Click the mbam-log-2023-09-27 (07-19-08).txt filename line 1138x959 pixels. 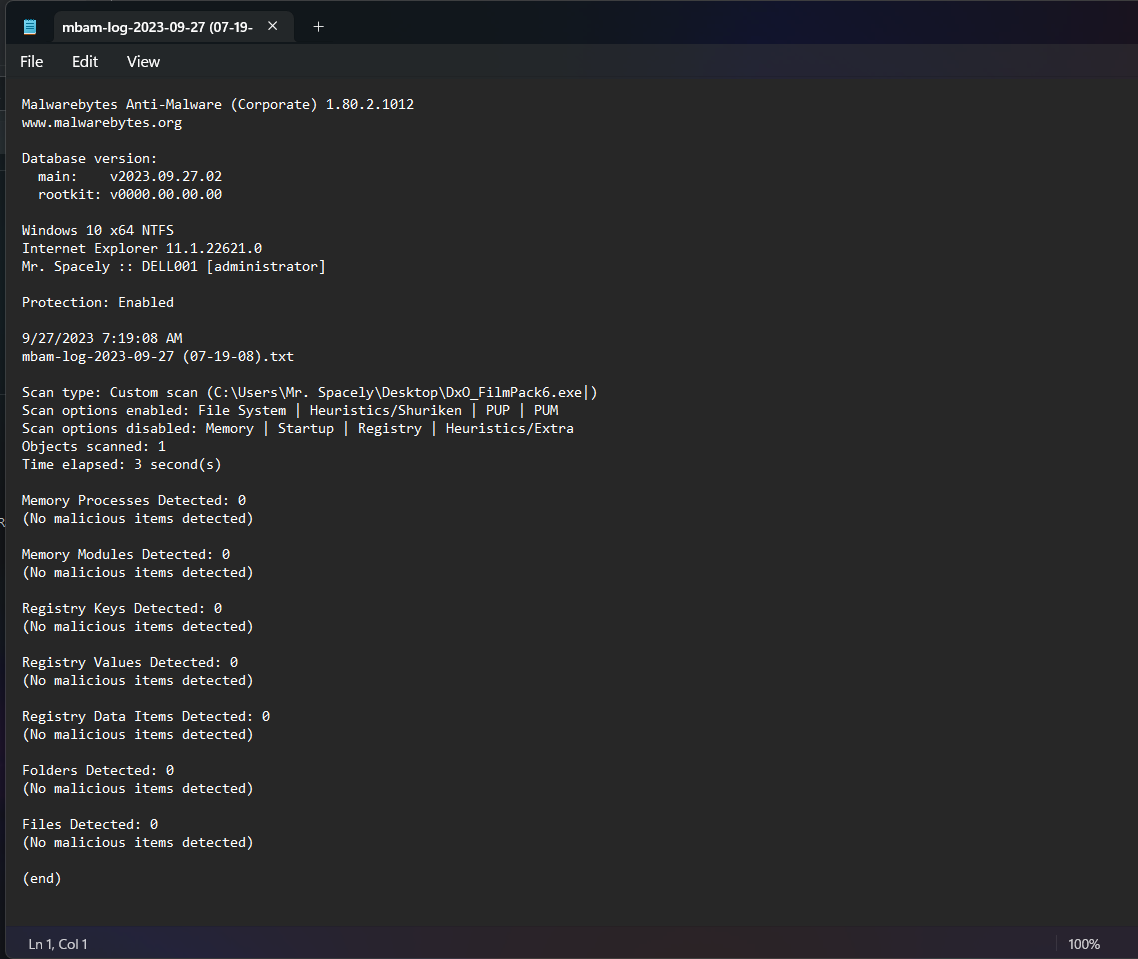tap(157, 356)
